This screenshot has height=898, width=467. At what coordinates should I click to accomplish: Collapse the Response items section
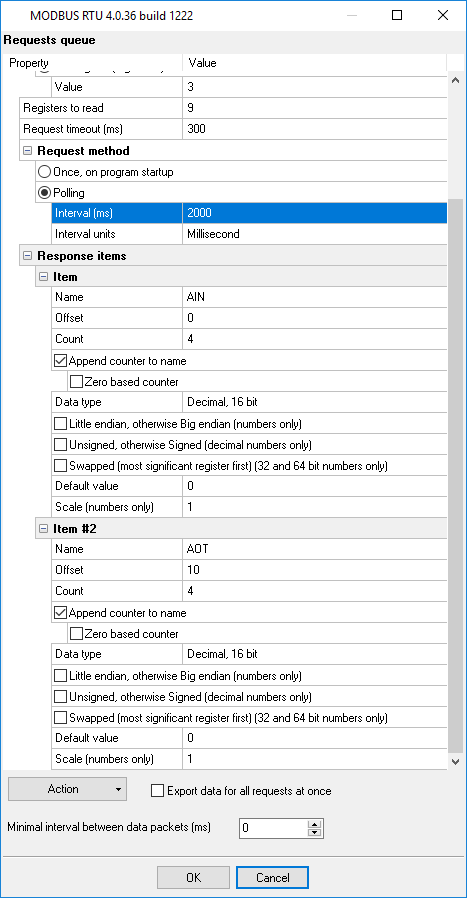[27, 255]
